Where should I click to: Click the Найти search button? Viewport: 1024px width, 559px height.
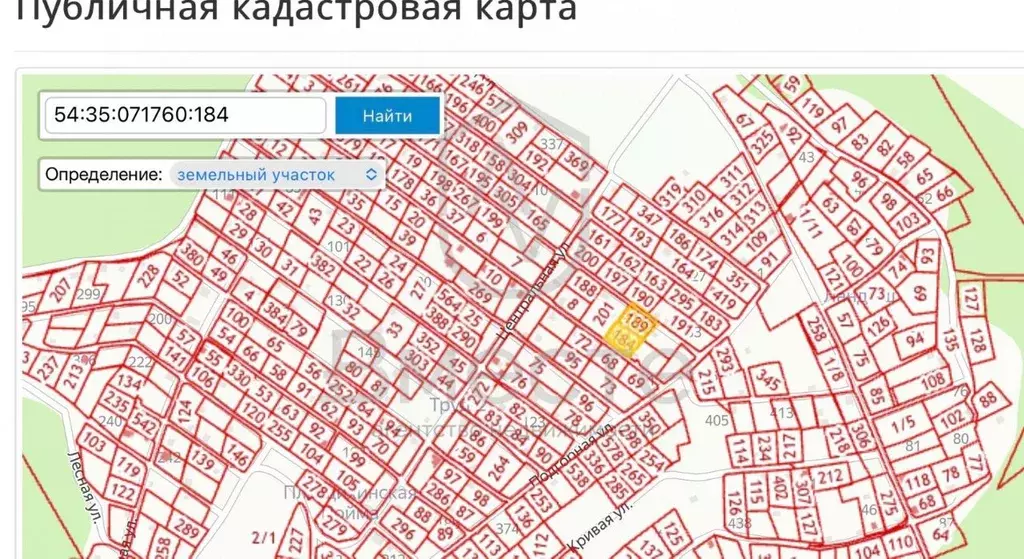pos(387,116)
